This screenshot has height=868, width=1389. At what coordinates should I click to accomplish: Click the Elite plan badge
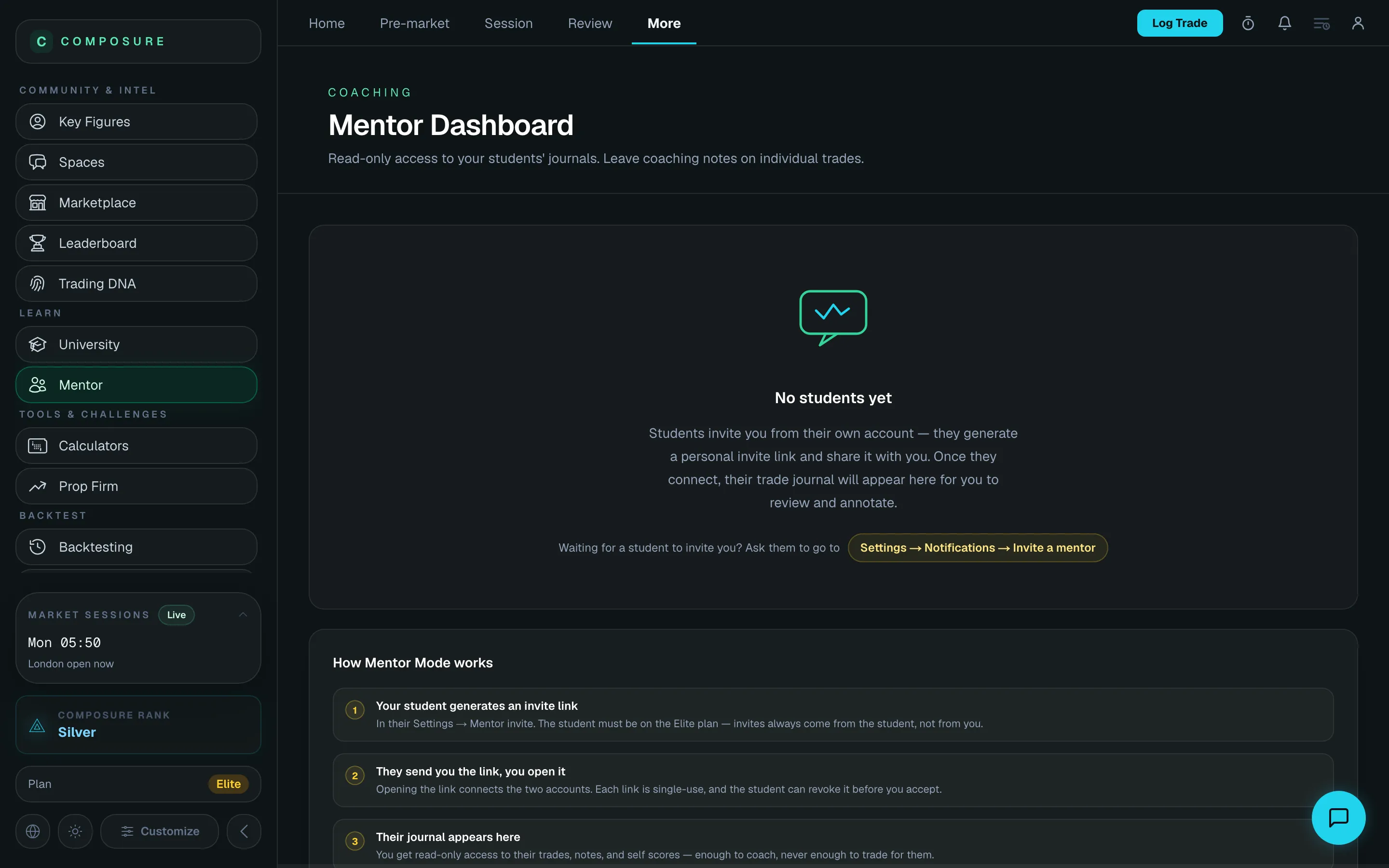point(229,784)
